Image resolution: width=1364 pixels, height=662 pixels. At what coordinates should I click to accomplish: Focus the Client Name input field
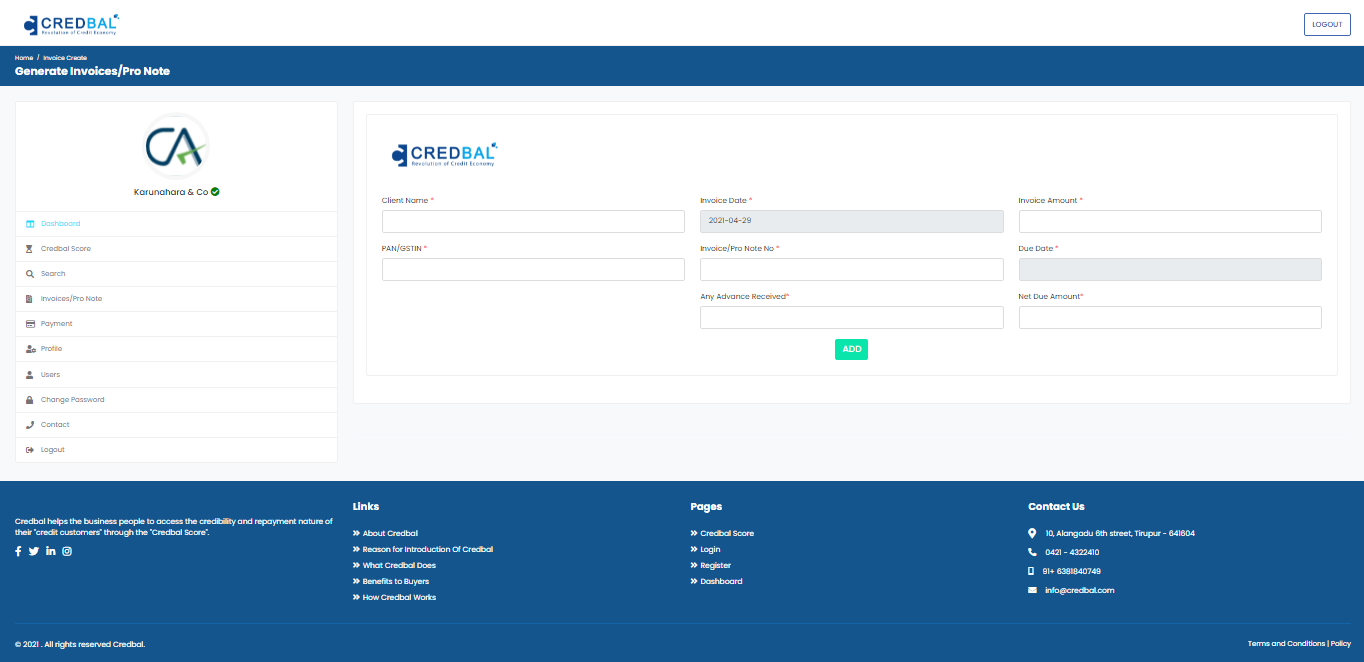point(533,221)
